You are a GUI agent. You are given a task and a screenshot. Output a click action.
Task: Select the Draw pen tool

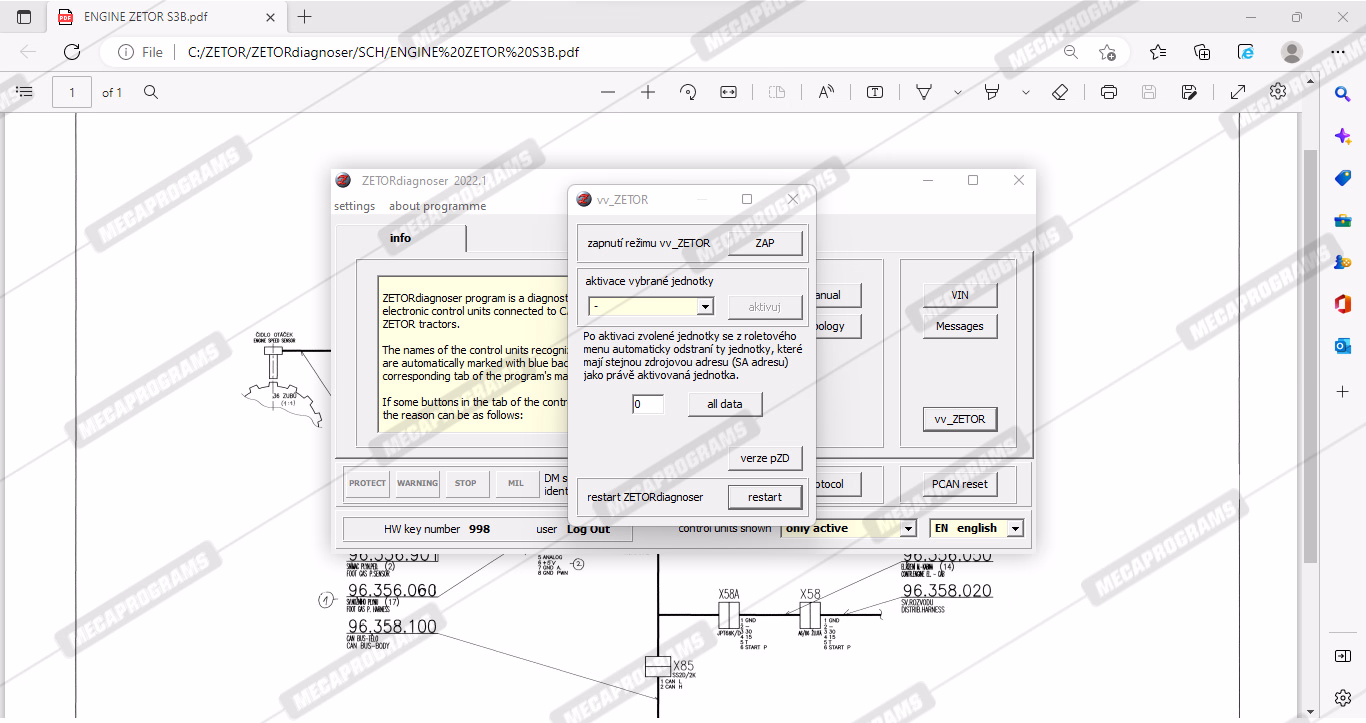(x=924, y=92)
